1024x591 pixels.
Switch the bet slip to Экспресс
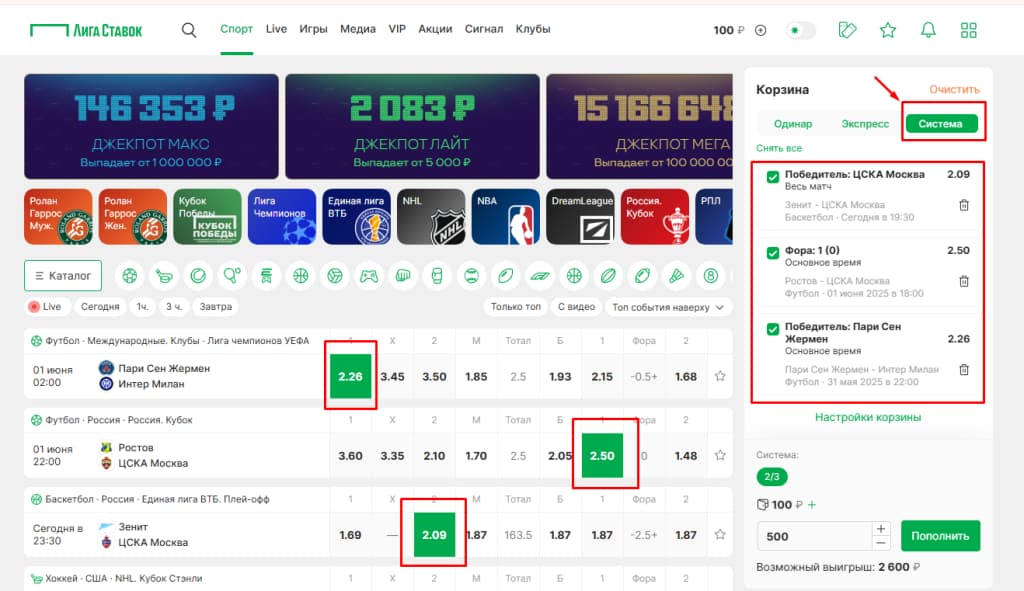pos(865,123)
